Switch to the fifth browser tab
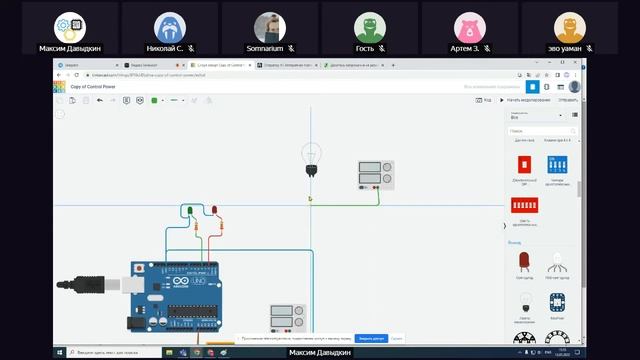 (x=353, y=65)
